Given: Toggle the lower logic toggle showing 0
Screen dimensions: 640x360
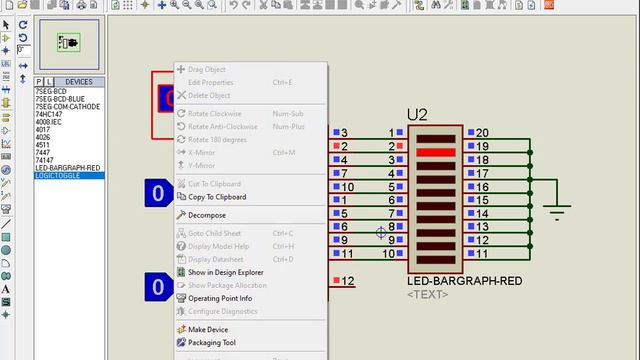Looking at the screenshot, I should pyautogui.click(x=159, y=287).
